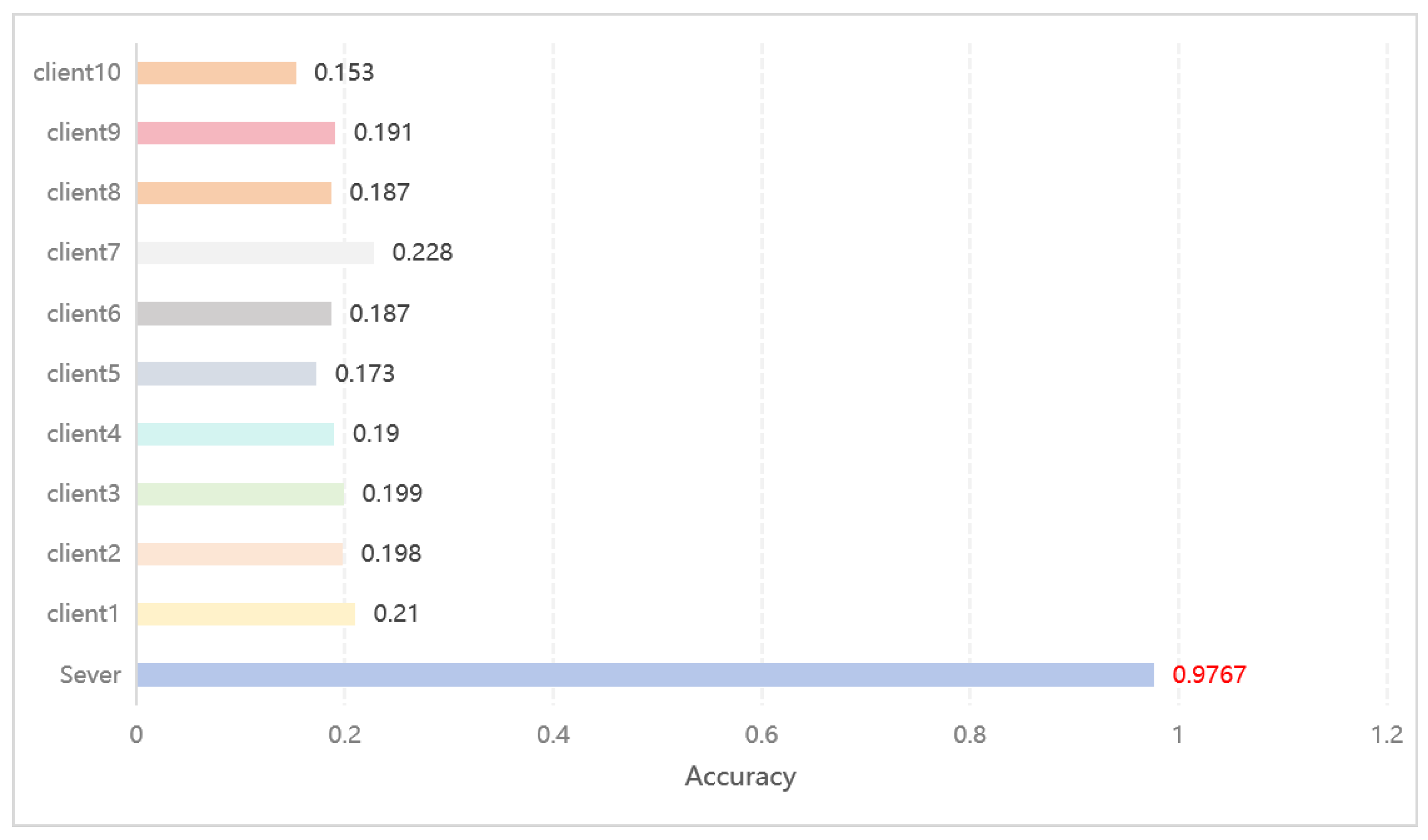Screen dimensions: 1428x840
Task: Select the 0.21 data label
Action: 396,614
